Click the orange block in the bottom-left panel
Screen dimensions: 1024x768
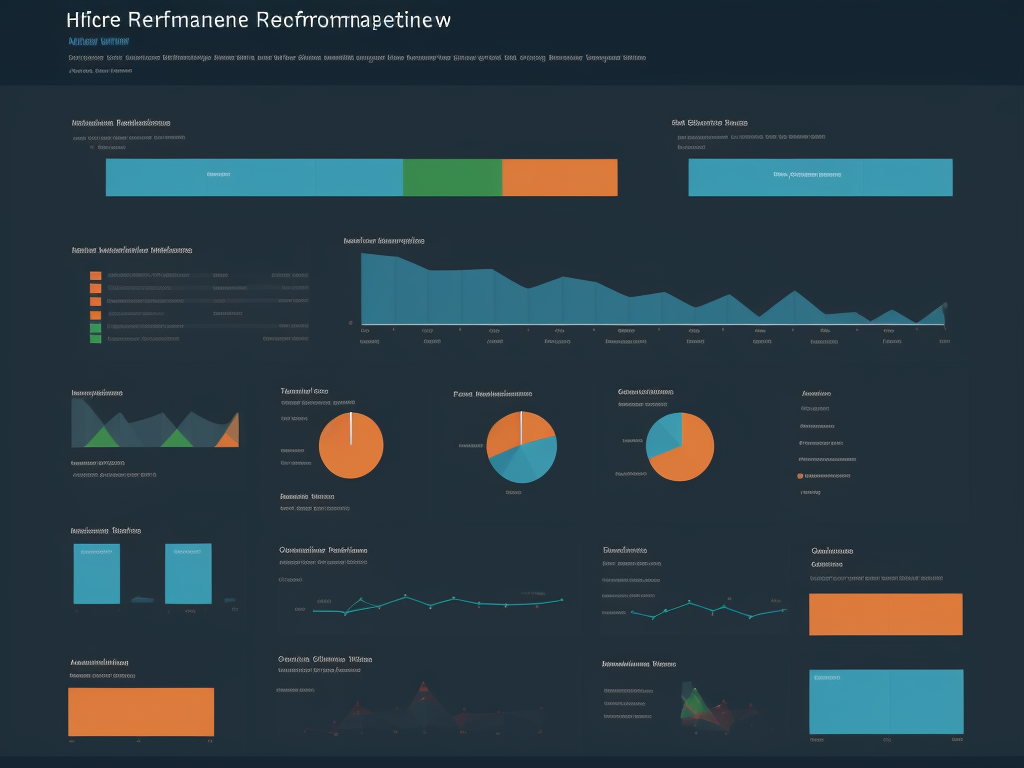[x=141, y=712]
